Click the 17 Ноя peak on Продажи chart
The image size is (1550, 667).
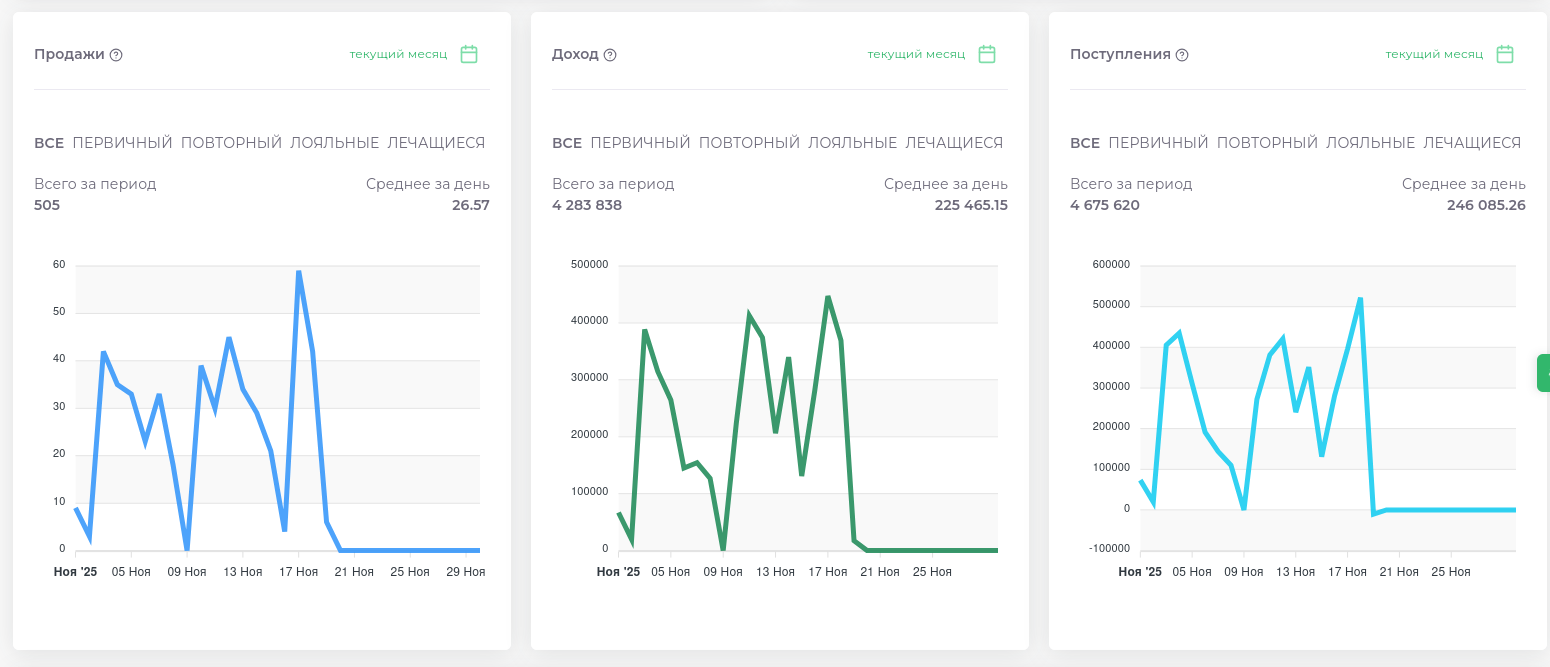click(298, 272)
